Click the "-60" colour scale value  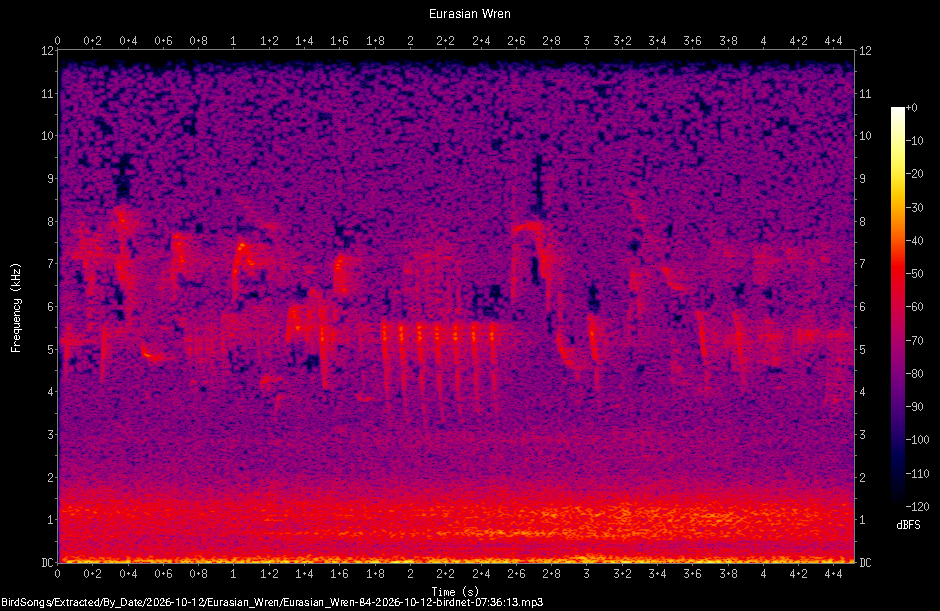914,307
